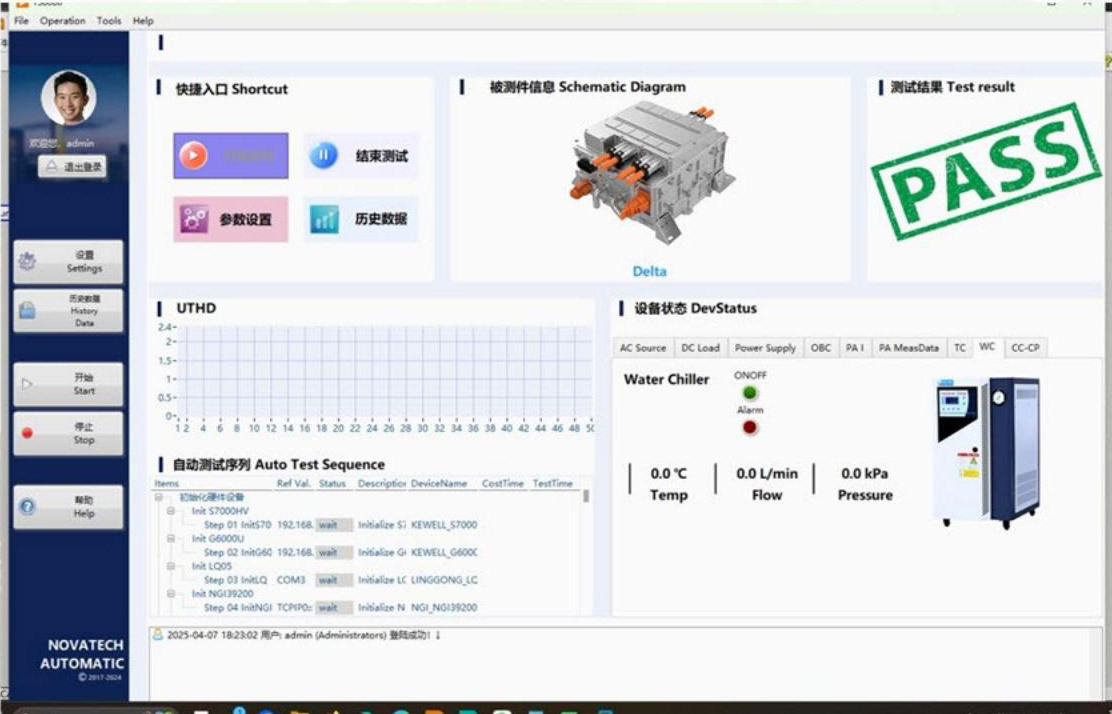The height and width of the screenshot is (714, 1112).
Task: Switch to the OBC tab
Action: tap(821, 347)
